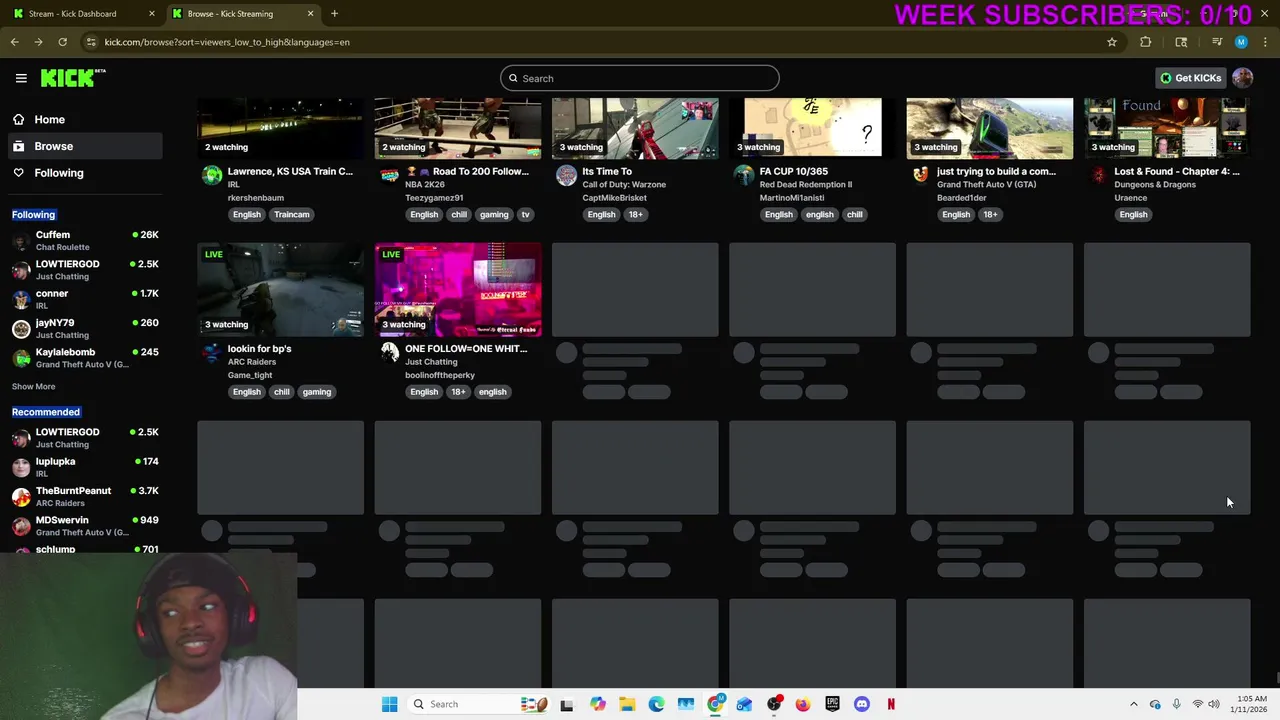Open ONE FOLLOW=ONE WHIT... stream thumbnail
The image size is (1280, 720).
tap(457, 289)
